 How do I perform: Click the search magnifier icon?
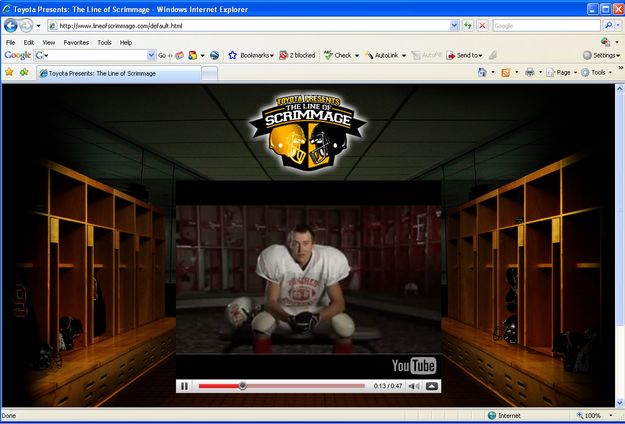tap(608, 26)
